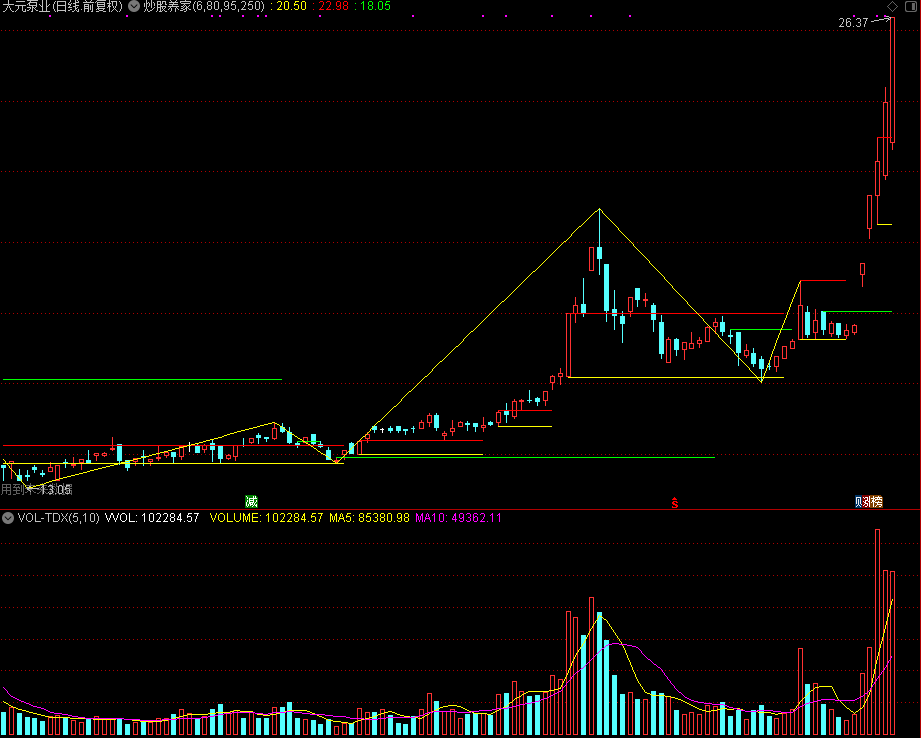Open the VOL-TDX indicator dropdown arrow
Image resolution: width=921 pixels, height=738 pixels.
pyautogui.click(x=8, y=518)
